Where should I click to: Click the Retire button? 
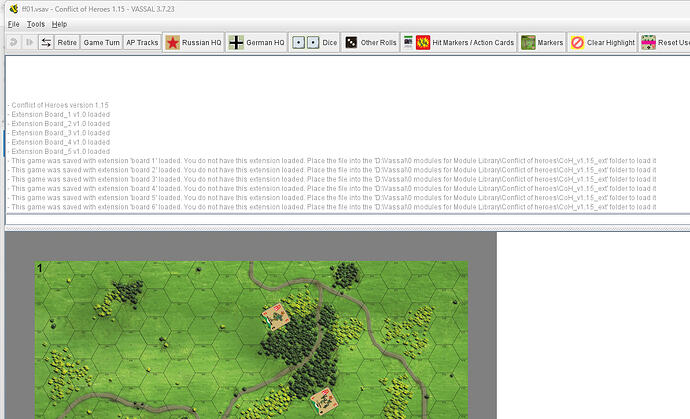pyautogui.click(x=67, y=42)
